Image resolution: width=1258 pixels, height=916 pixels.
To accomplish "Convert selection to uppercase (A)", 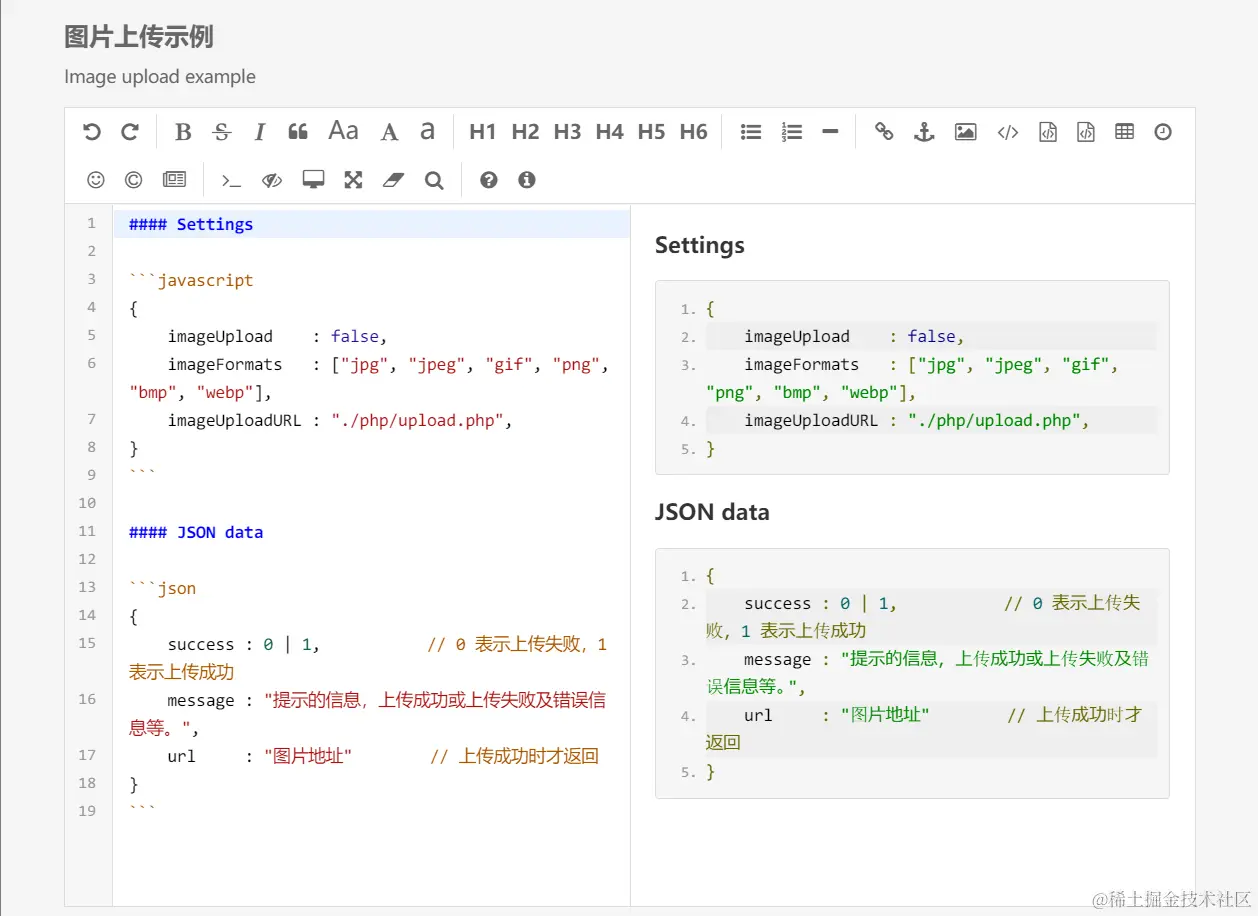I will [x=390, y=132].
